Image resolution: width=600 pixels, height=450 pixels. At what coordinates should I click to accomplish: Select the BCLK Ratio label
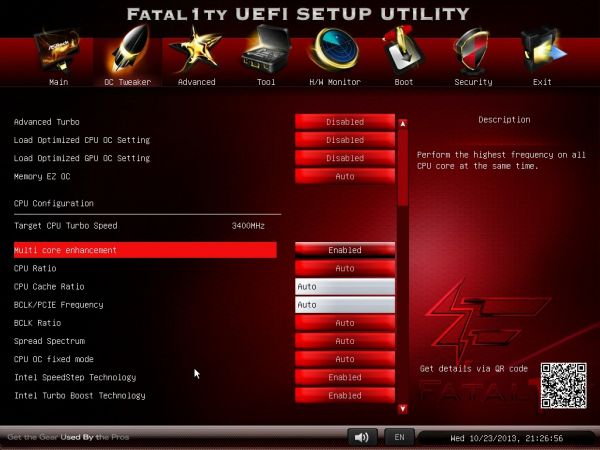[x=38, y=323]
